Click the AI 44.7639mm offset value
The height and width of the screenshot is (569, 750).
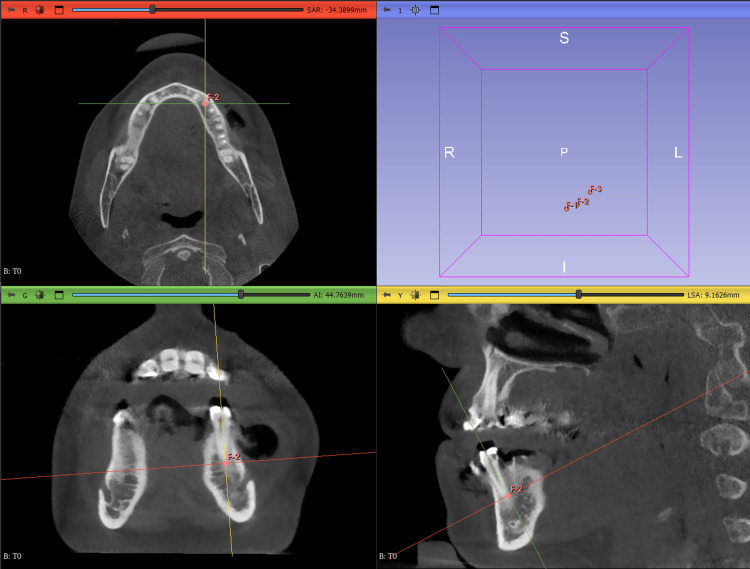click(x=339, y=295)
